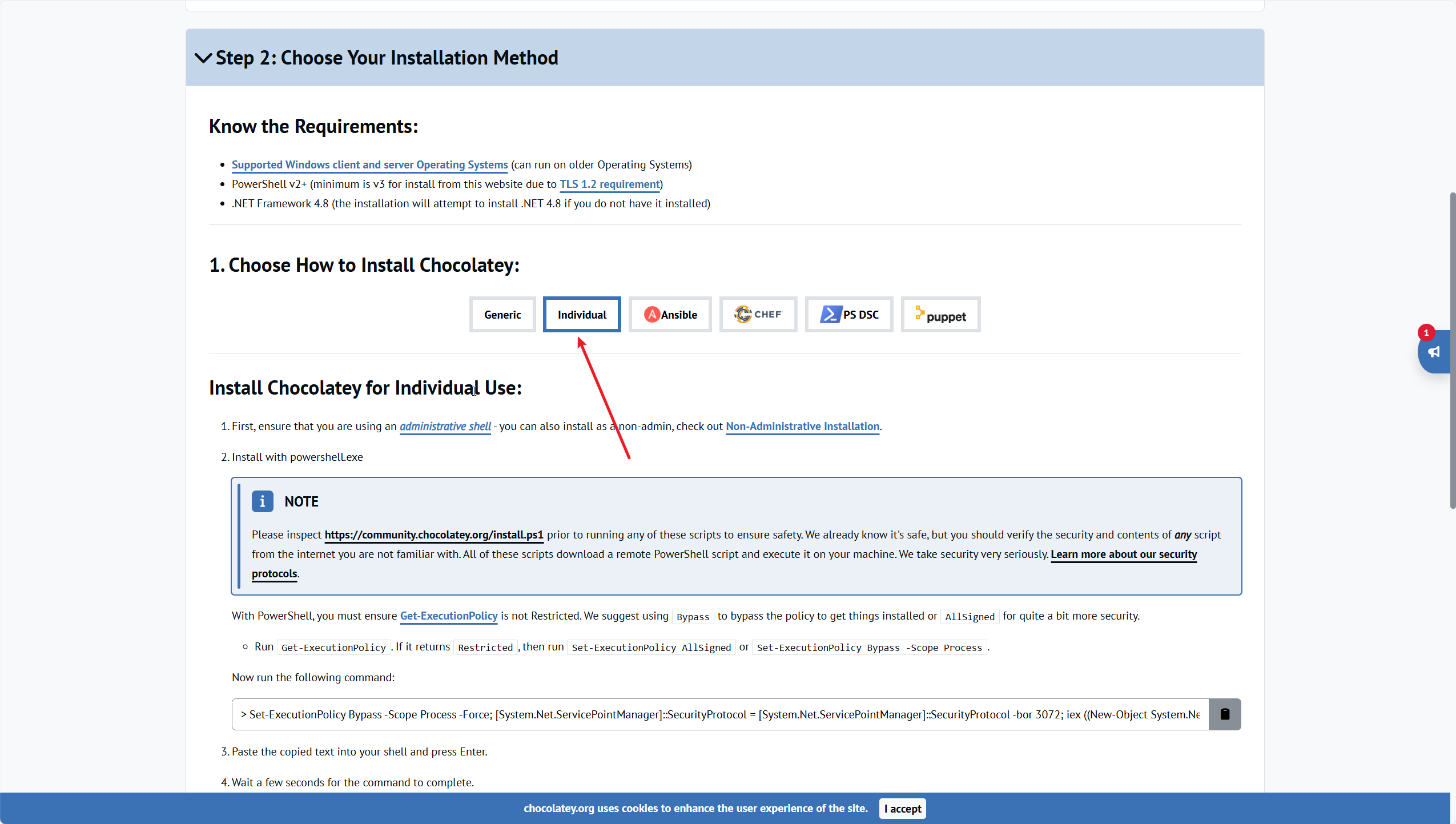
Task: Click the announcements megaphone icon
Action: pyautogui.click(x=1434, y=352)
